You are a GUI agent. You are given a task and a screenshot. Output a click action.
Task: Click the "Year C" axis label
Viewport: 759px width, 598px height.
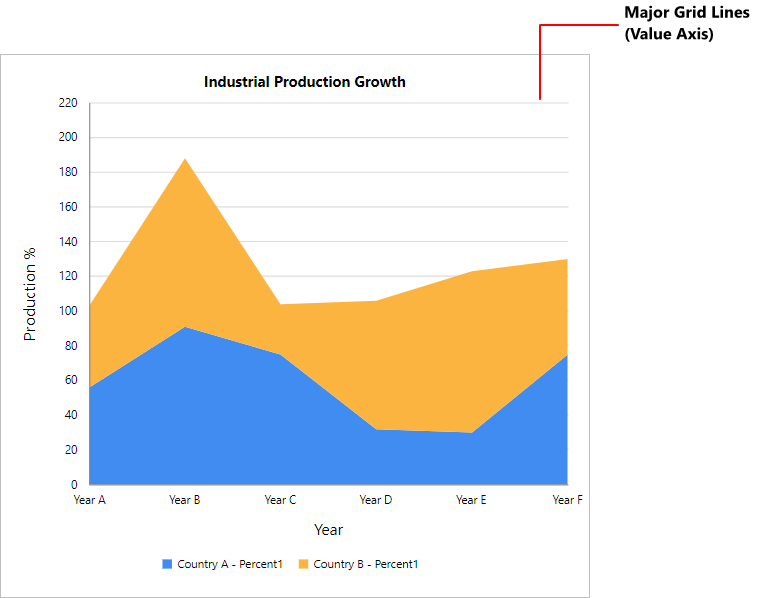coord(280,500)
